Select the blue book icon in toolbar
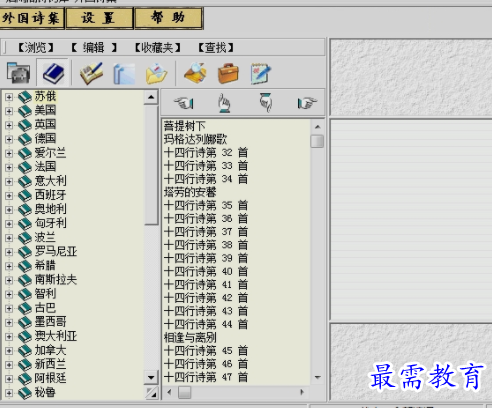The height and width of the screenshot is (408, 492). [53, 72]
